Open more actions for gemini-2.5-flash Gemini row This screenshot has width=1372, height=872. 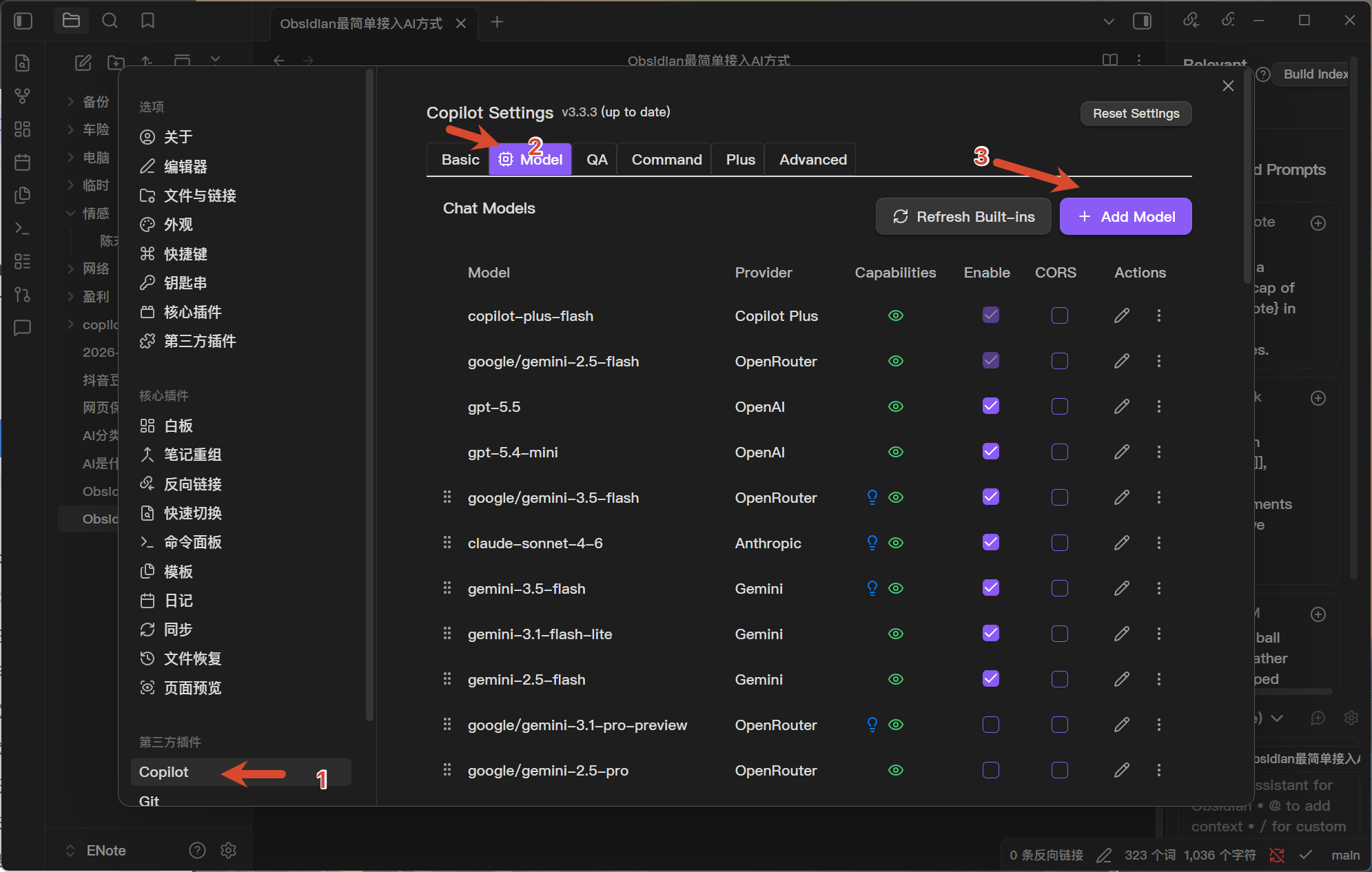pyautogui.click(x=1159, y=679)
